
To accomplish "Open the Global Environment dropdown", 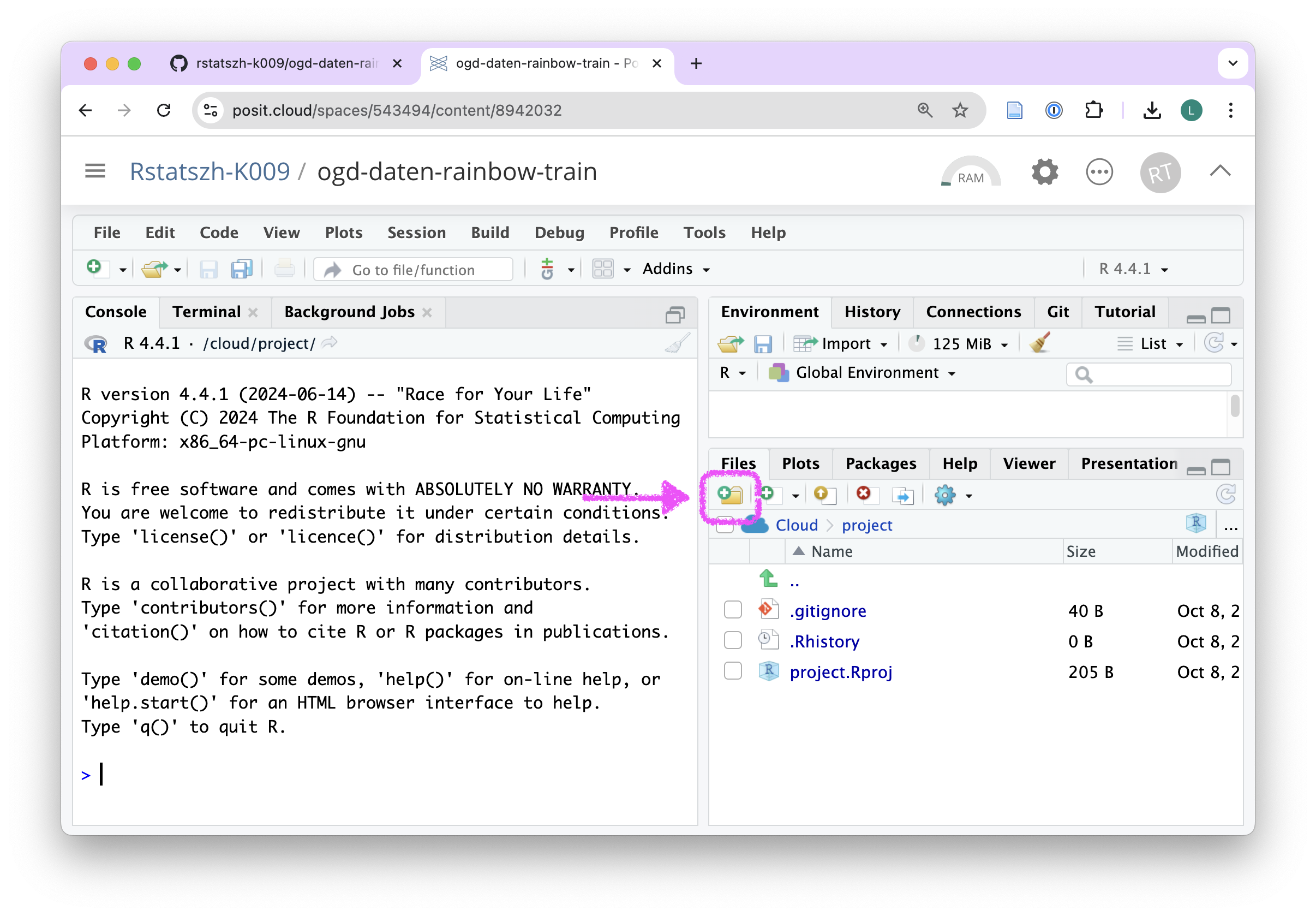I will click(862, 373).
